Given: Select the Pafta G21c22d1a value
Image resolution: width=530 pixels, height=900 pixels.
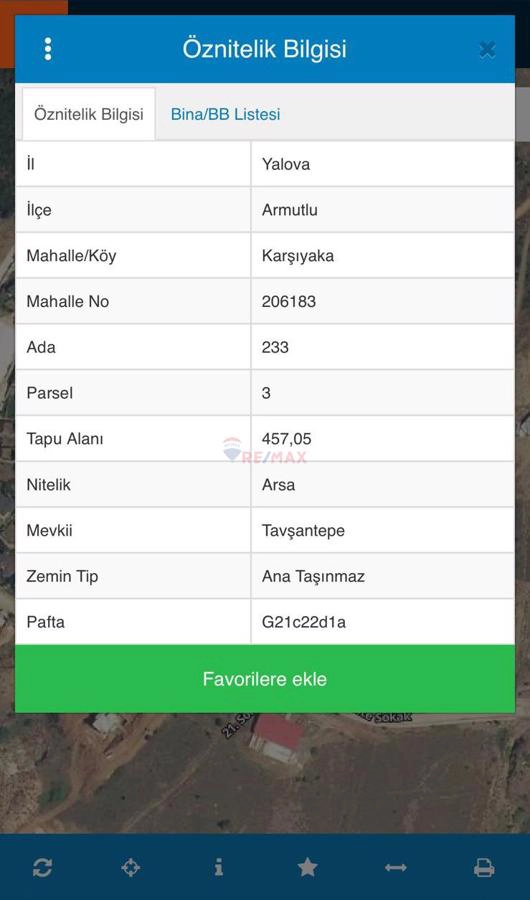Looking at the screenshot, I should 304,622.
